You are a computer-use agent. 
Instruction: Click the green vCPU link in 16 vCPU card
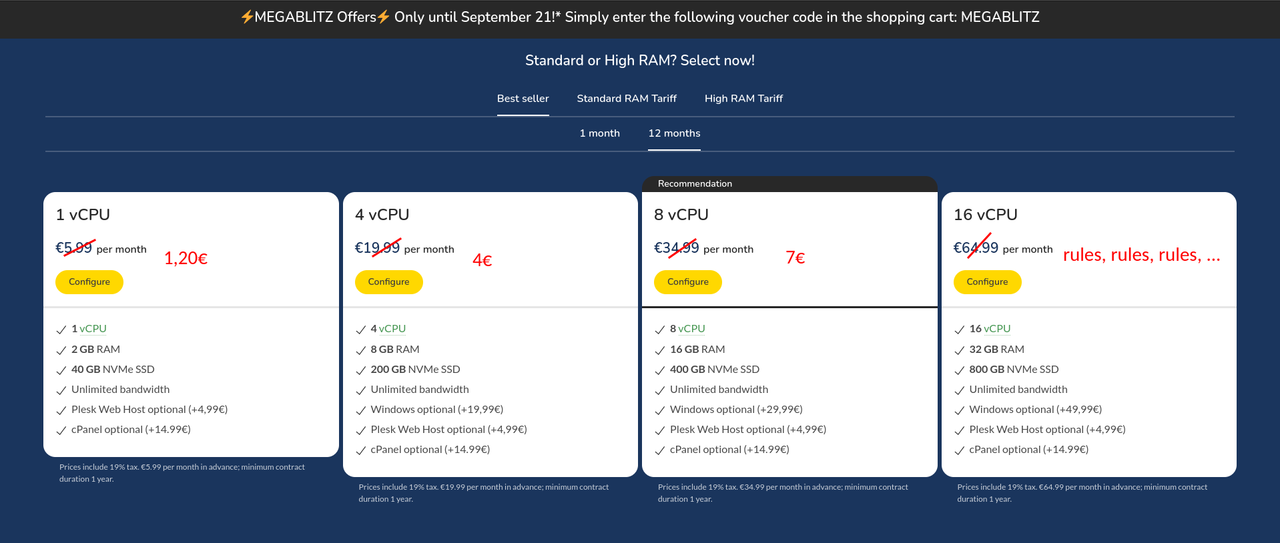tap(997, 328)
